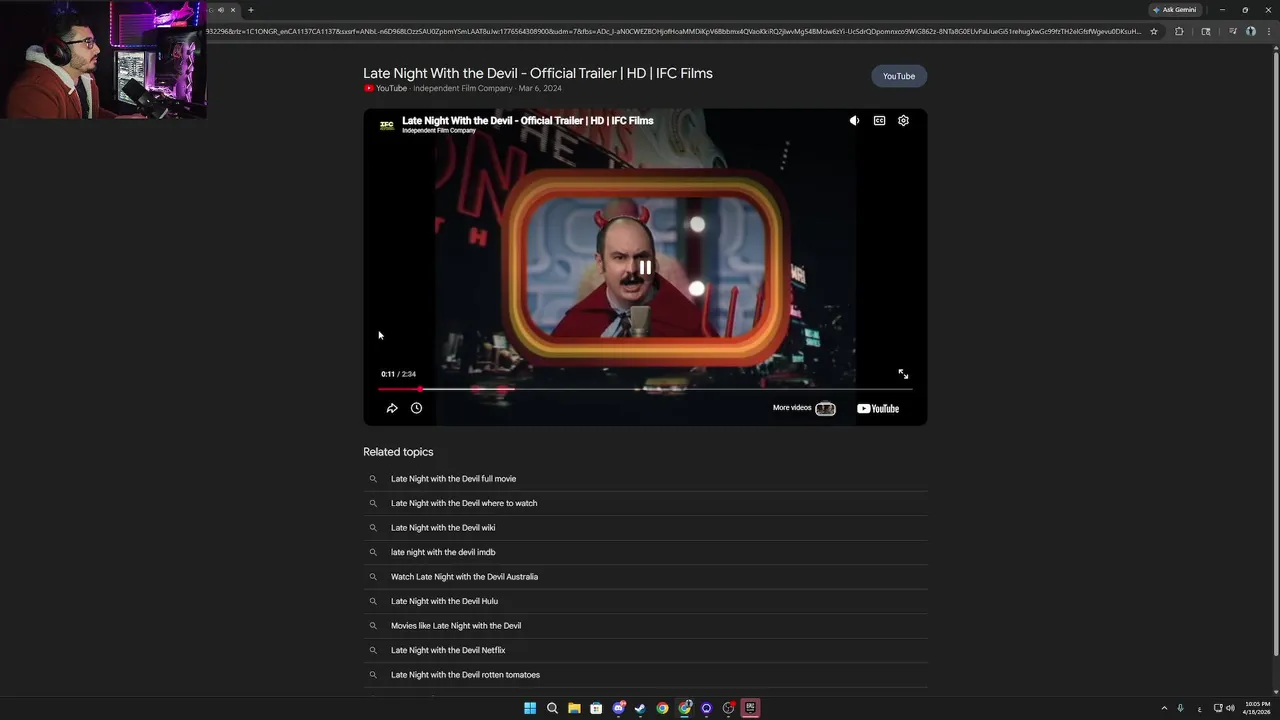Search Watch Late Night with the Devil Australia
This screenshot has height=720, width=1280.
click(645, 577)
